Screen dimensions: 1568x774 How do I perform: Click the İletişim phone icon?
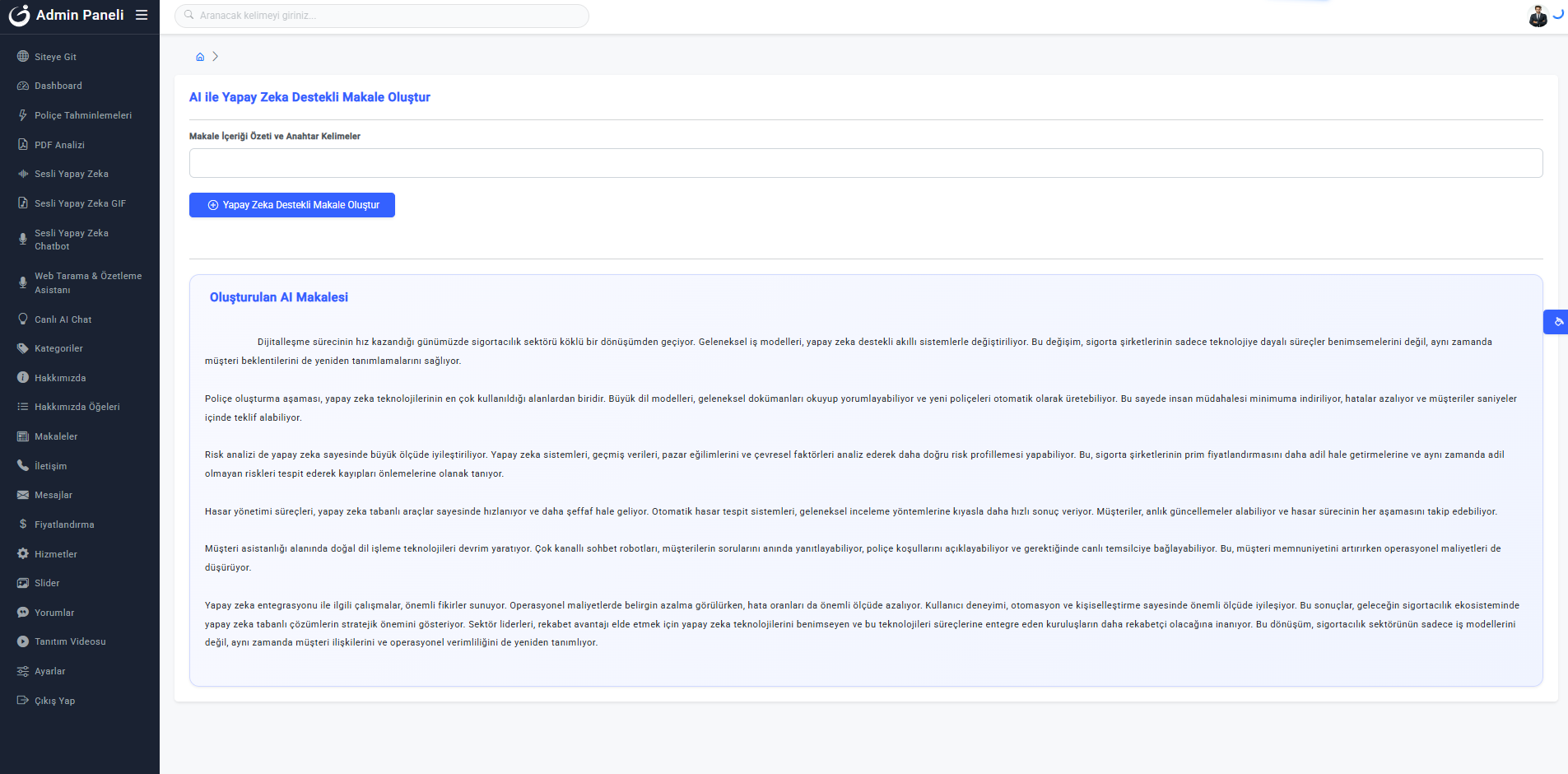(23, 465)
